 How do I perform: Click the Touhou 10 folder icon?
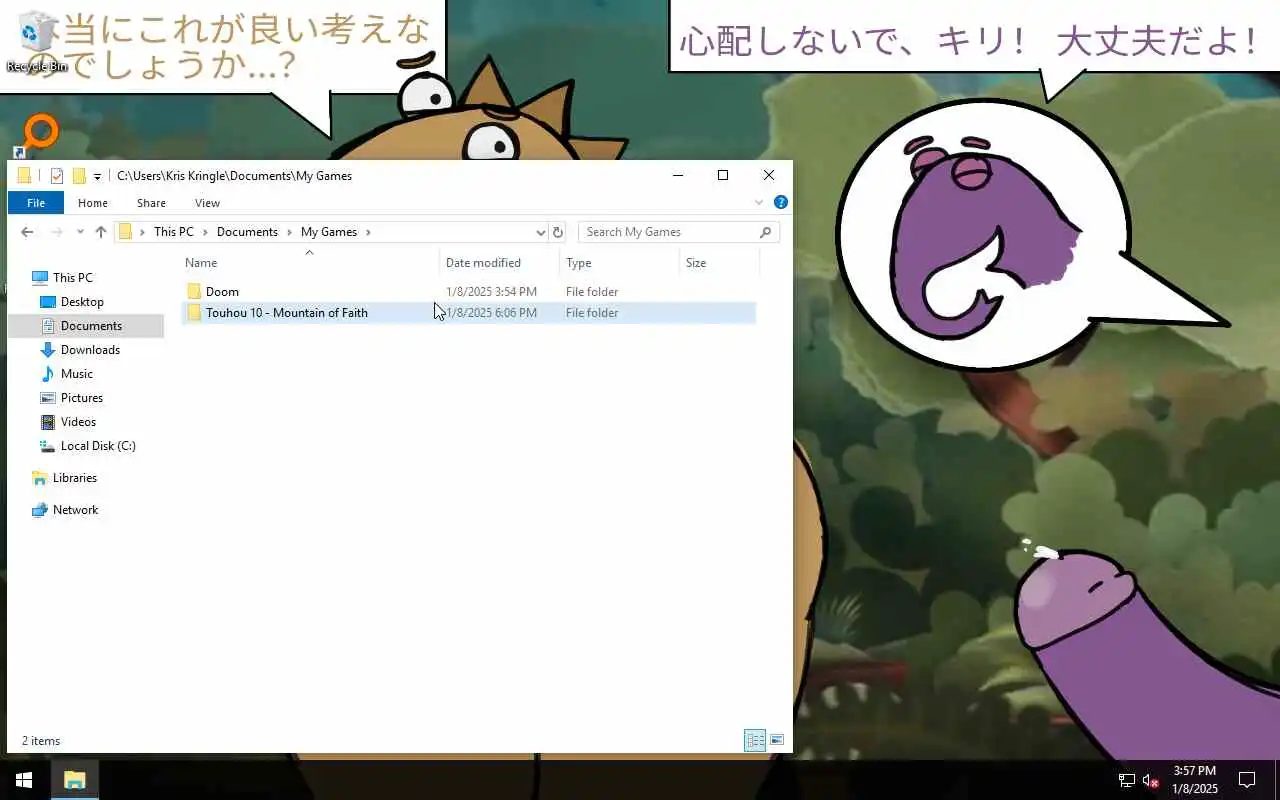coord(194,313)
